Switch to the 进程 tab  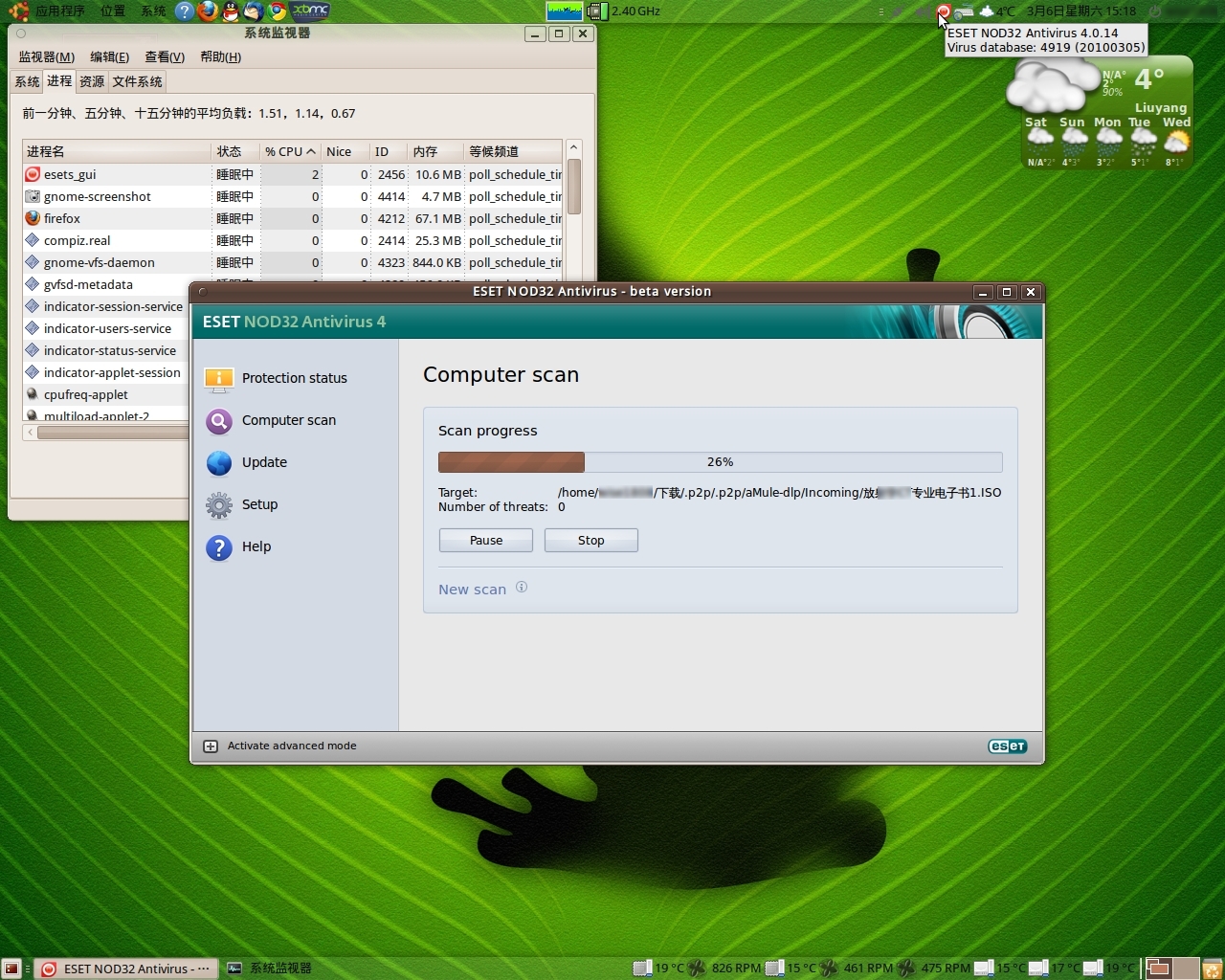click(x=59, y=81)
